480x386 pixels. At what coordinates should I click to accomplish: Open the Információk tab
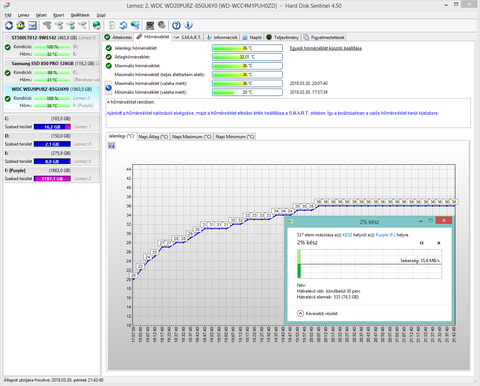pyautogui.click(x=222, y=37)
